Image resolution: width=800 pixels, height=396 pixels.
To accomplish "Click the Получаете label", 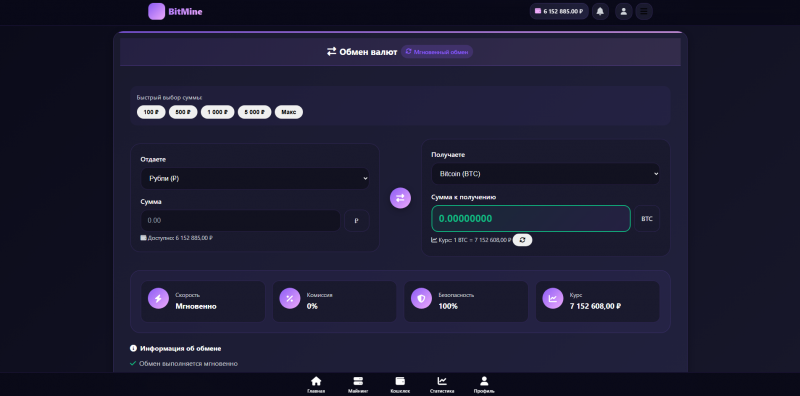I will point(448,155).
